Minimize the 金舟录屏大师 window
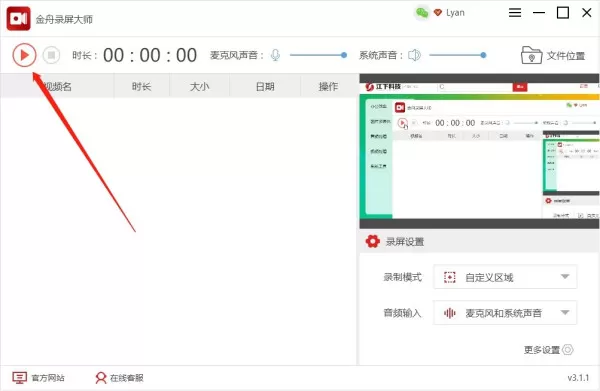 (539, 13)
